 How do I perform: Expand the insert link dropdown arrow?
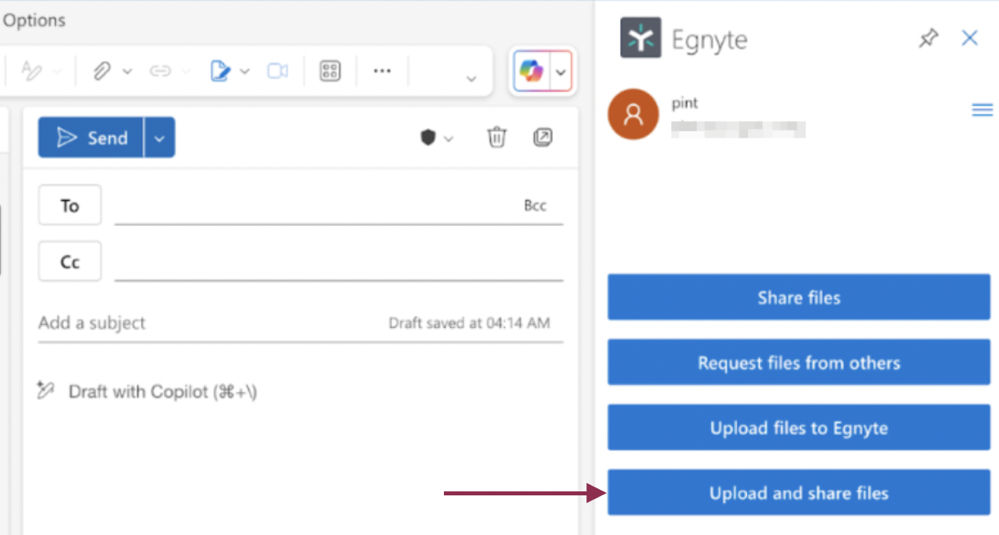click(x=185, y=71)
